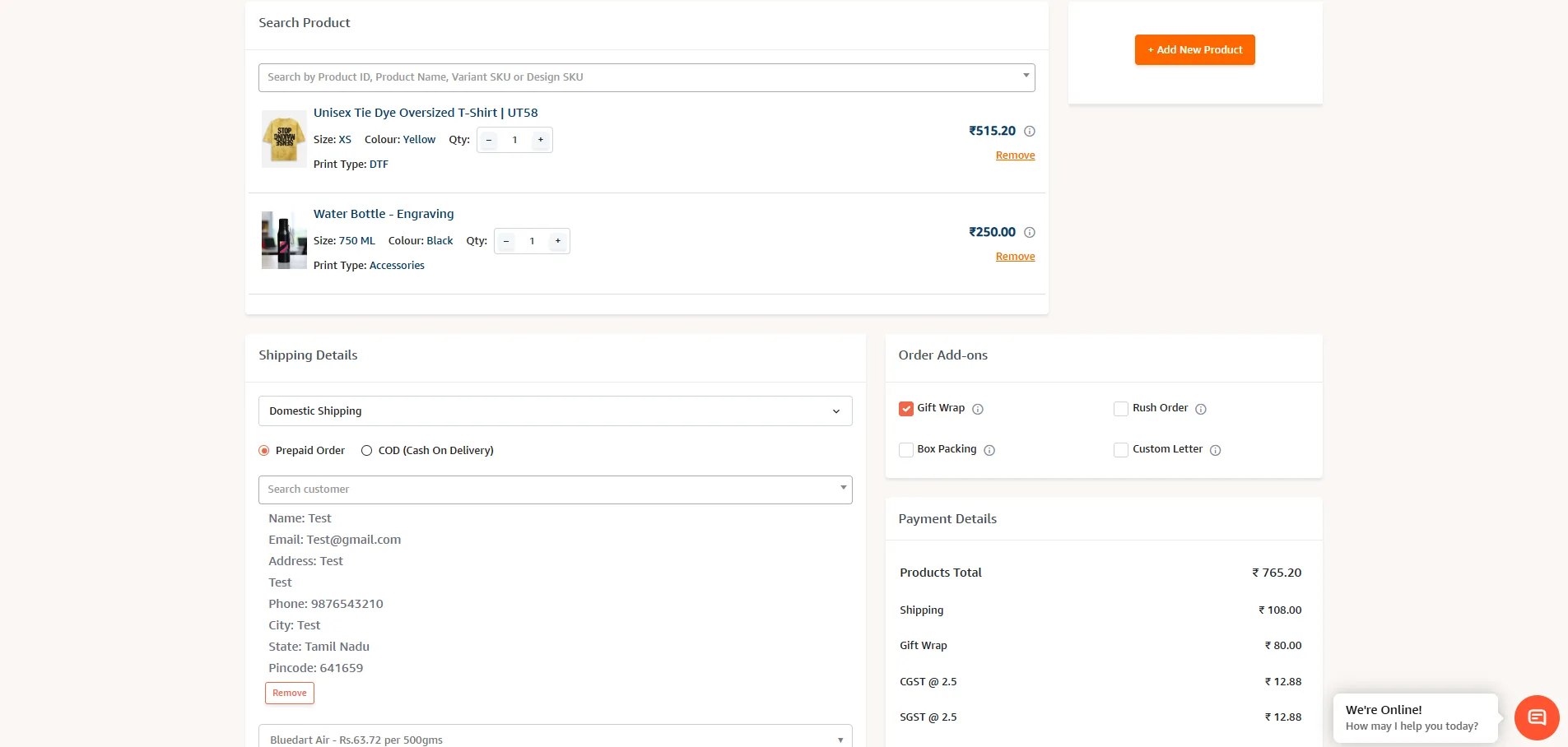This screenshot has width=1568, height=747.
Task: Open Water Bottle - Engraving product link
Action: [384, 214]
